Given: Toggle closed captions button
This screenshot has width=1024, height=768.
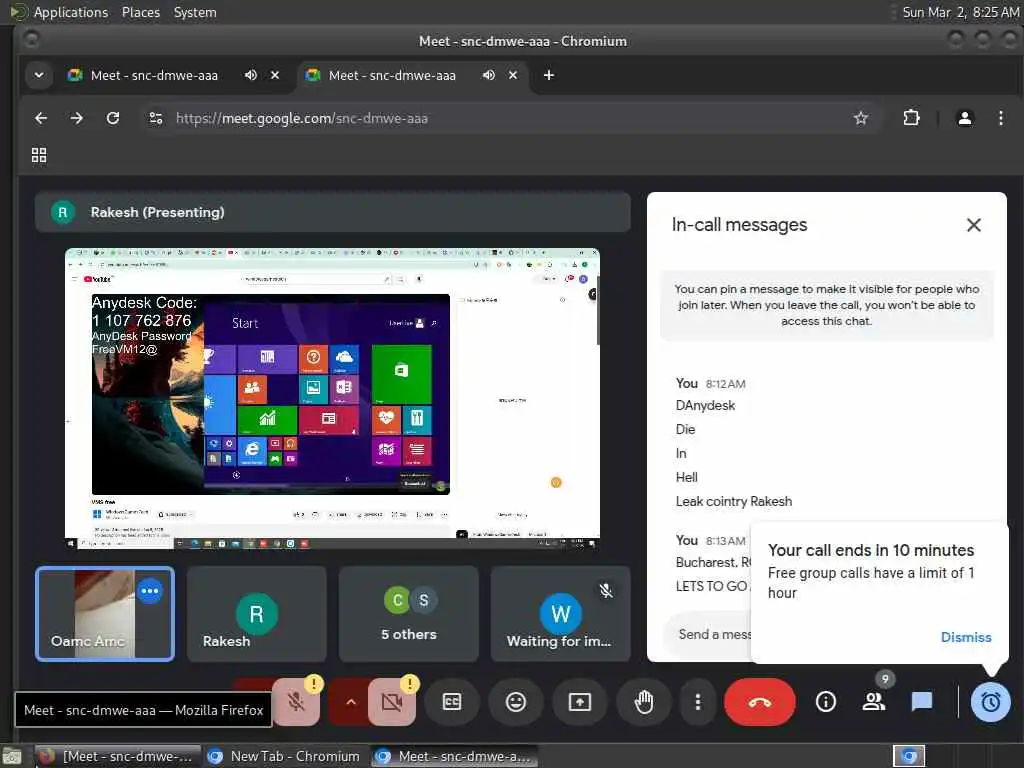Looking at the screenshot, I should [x=451, y=702].
